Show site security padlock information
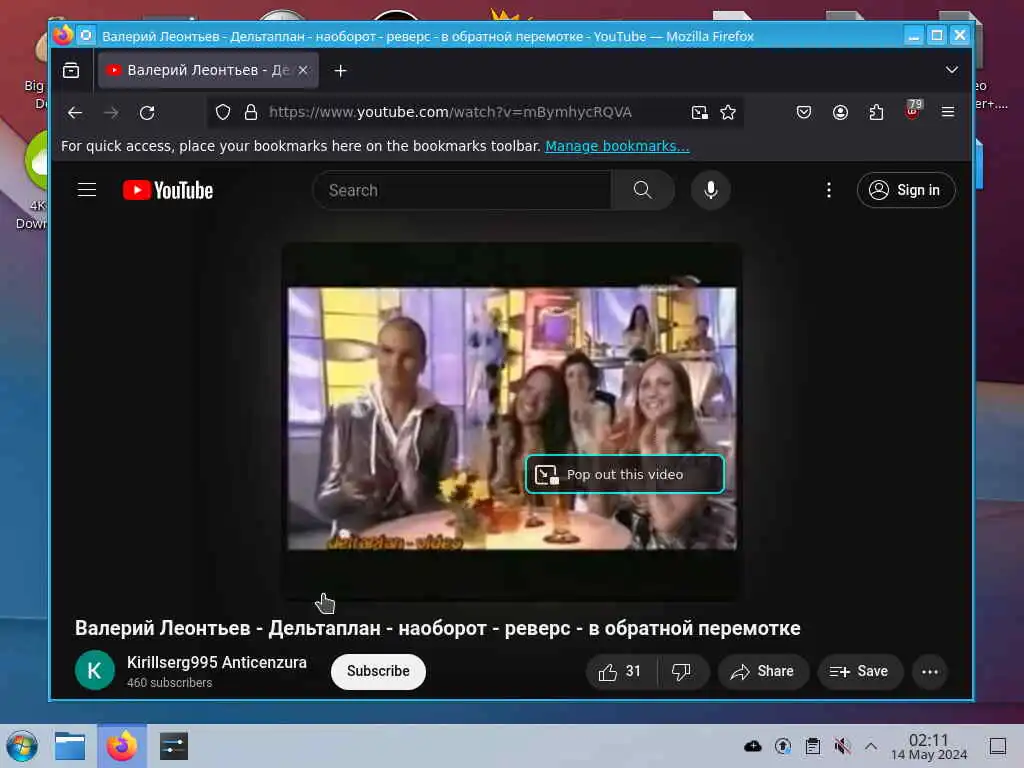Screen dimensions: 1024x768 point(251,112)
